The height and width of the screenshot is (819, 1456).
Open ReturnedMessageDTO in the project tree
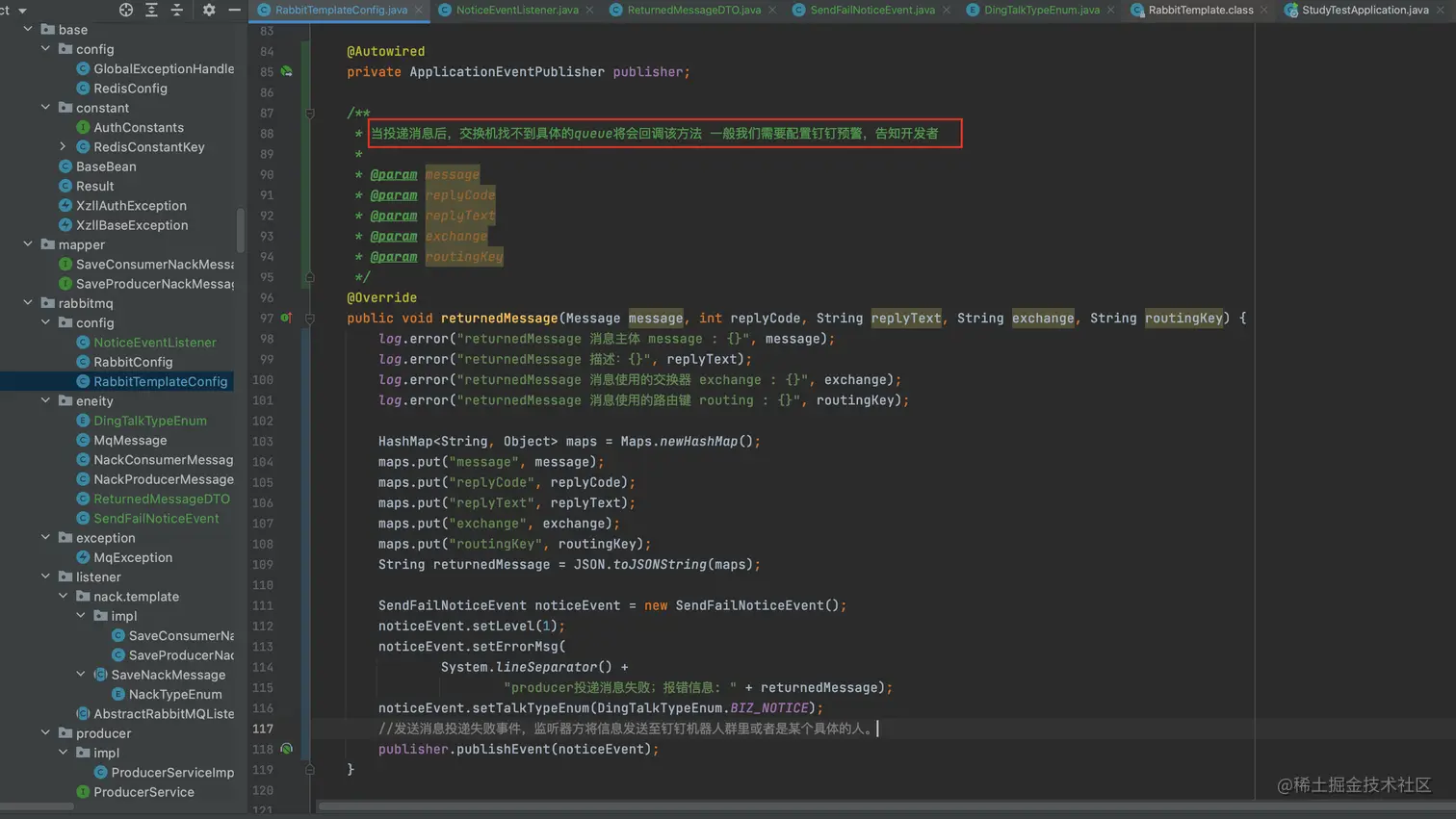point(153,499)
